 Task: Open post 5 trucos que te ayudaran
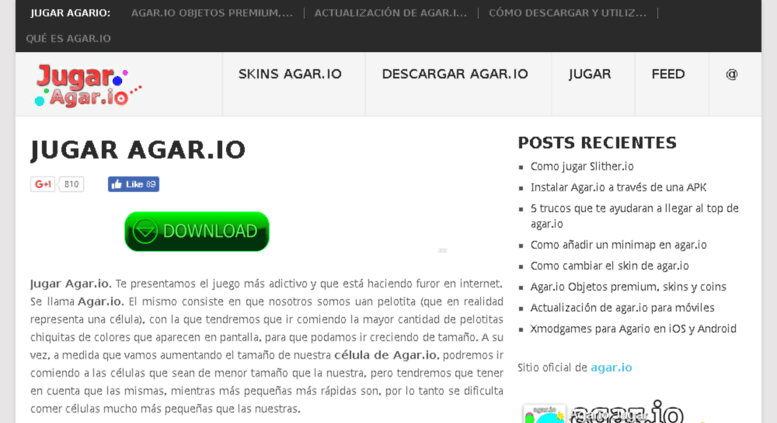pos(634,216)
